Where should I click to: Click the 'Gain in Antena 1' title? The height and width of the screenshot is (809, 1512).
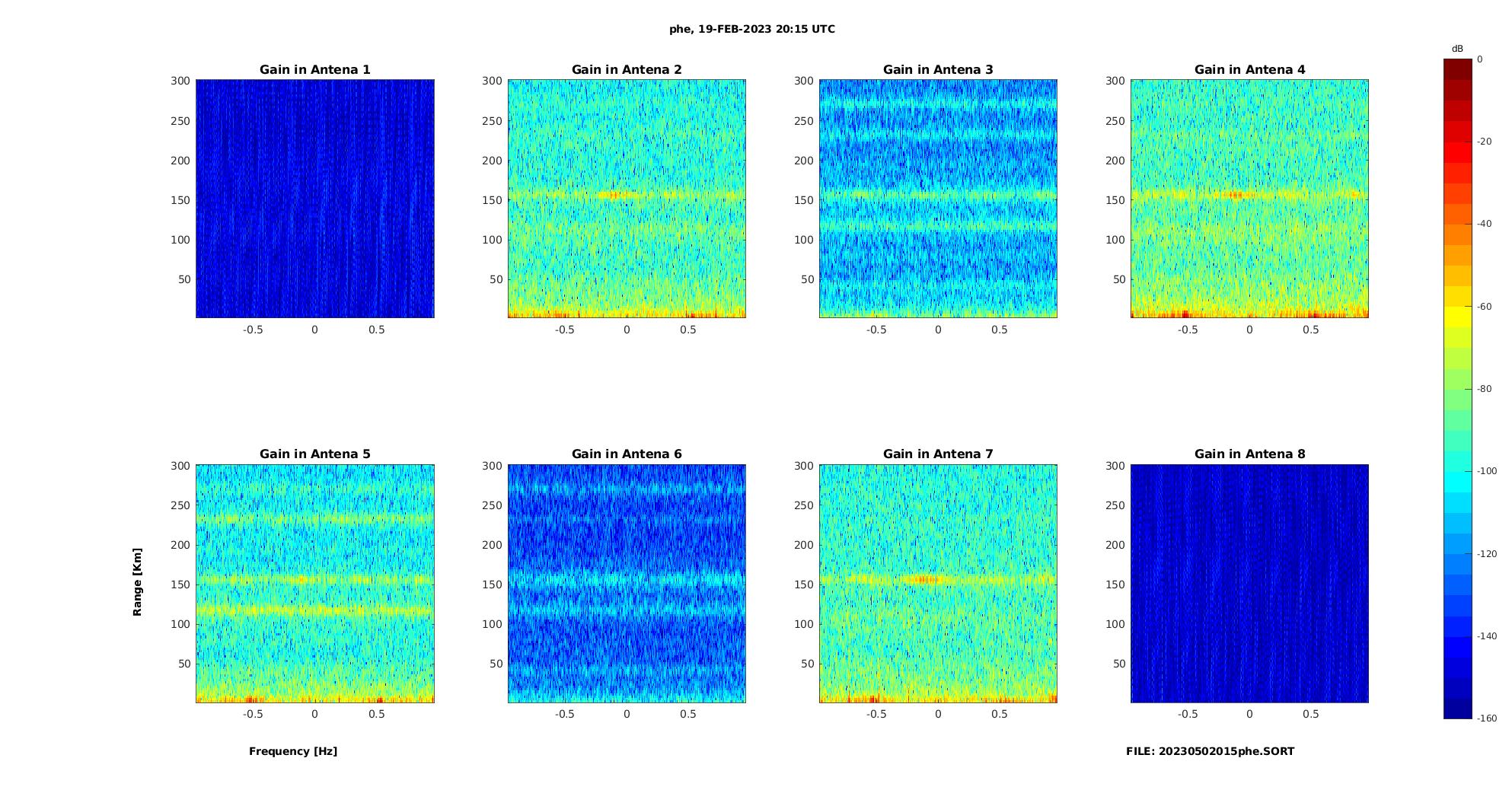[x=315, y=69]
